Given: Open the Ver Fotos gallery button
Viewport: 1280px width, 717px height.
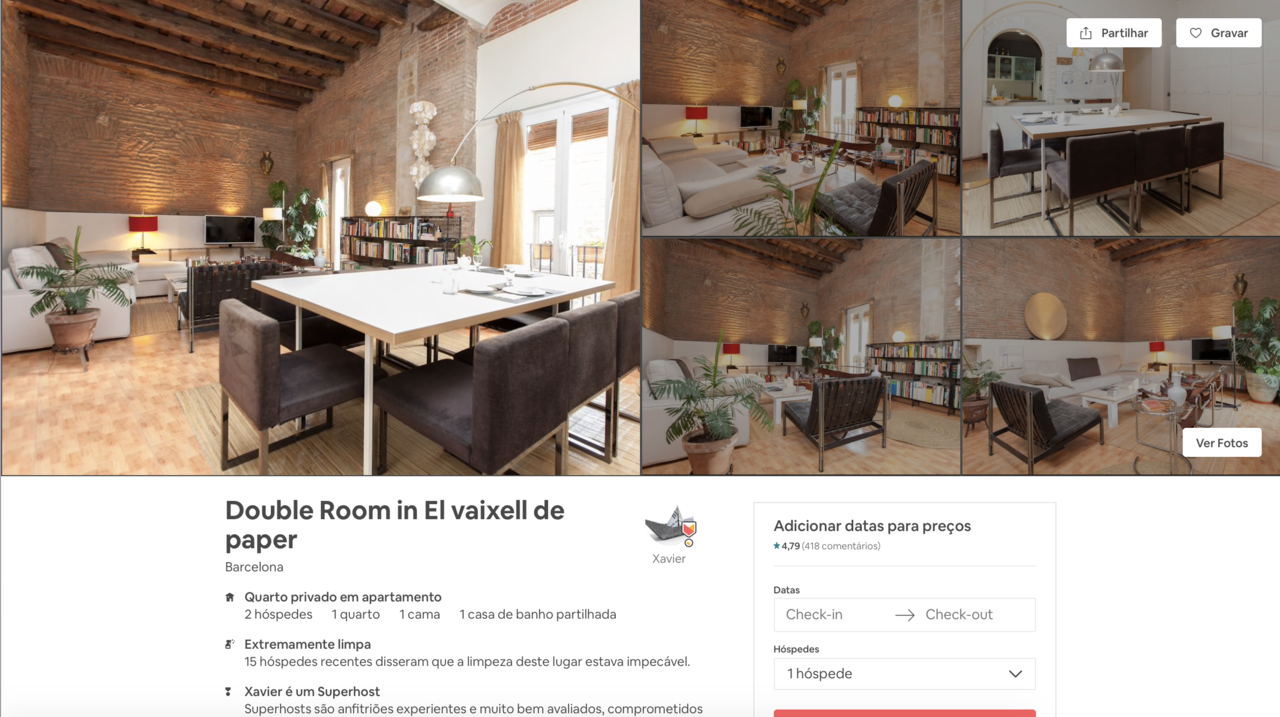Looking at the screenshot, I should click(1222, 443).
